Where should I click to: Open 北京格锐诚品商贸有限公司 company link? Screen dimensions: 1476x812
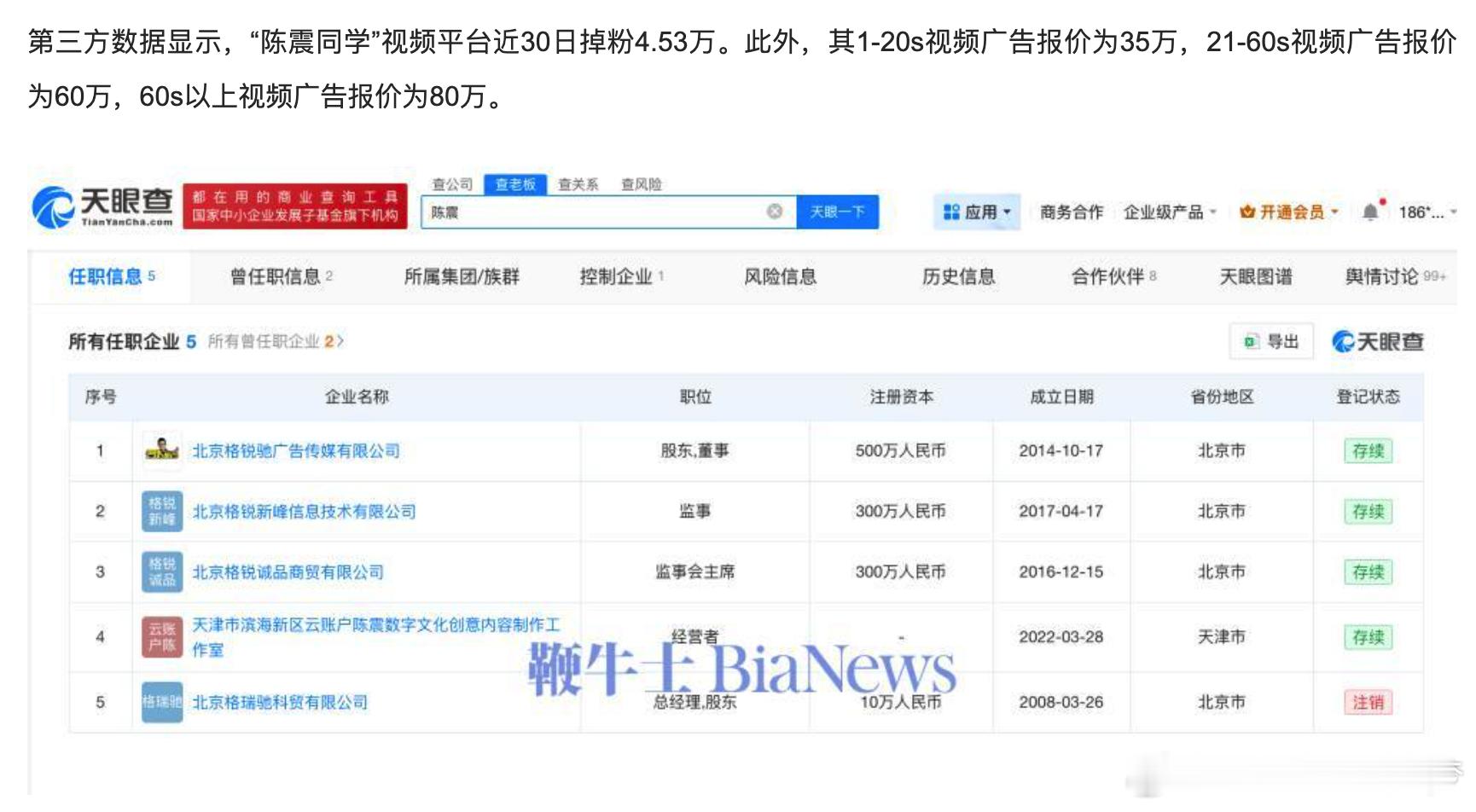[288, 571]
